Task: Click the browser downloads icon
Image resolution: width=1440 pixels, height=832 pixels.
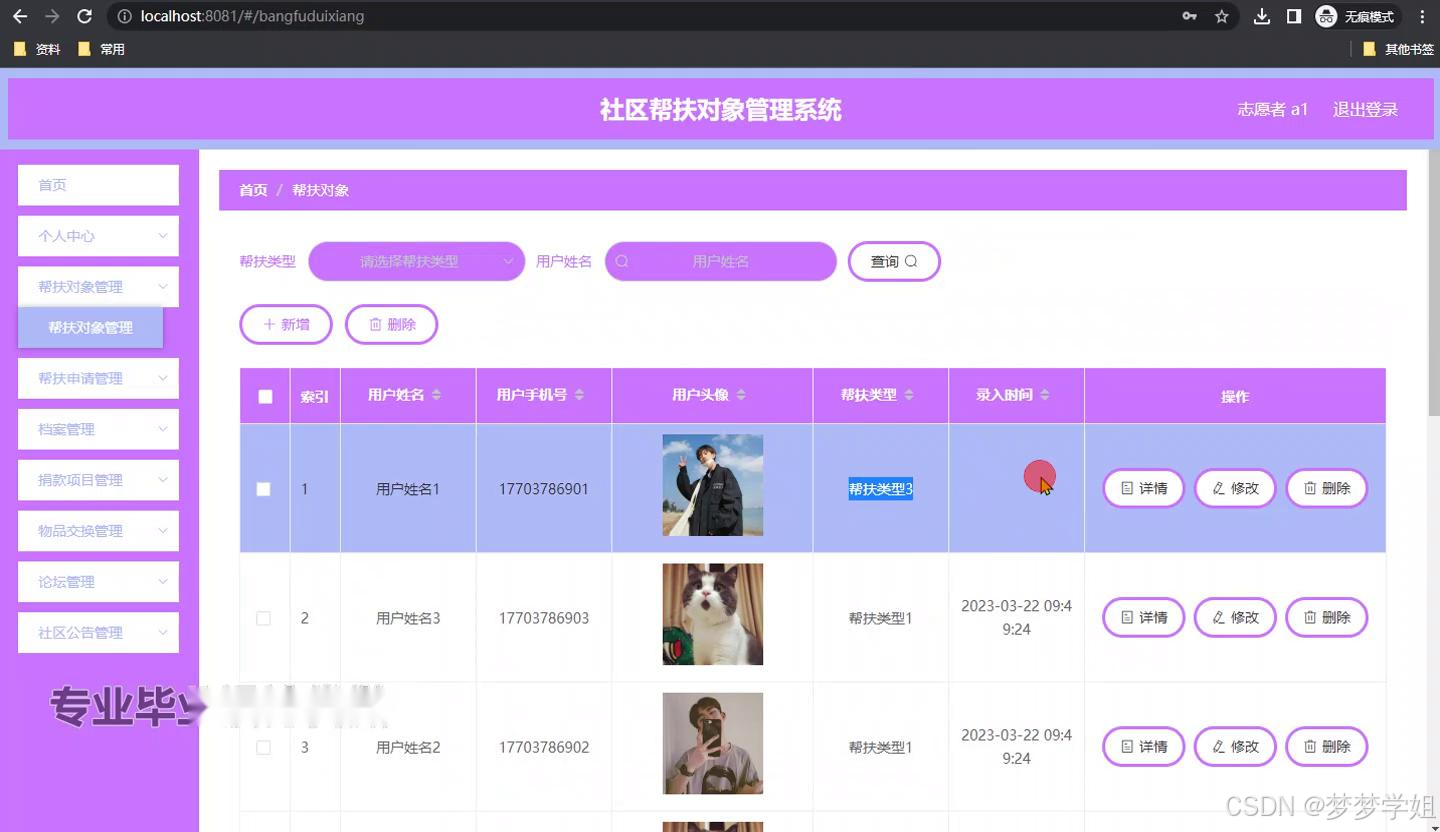Action: [1261, 16]
